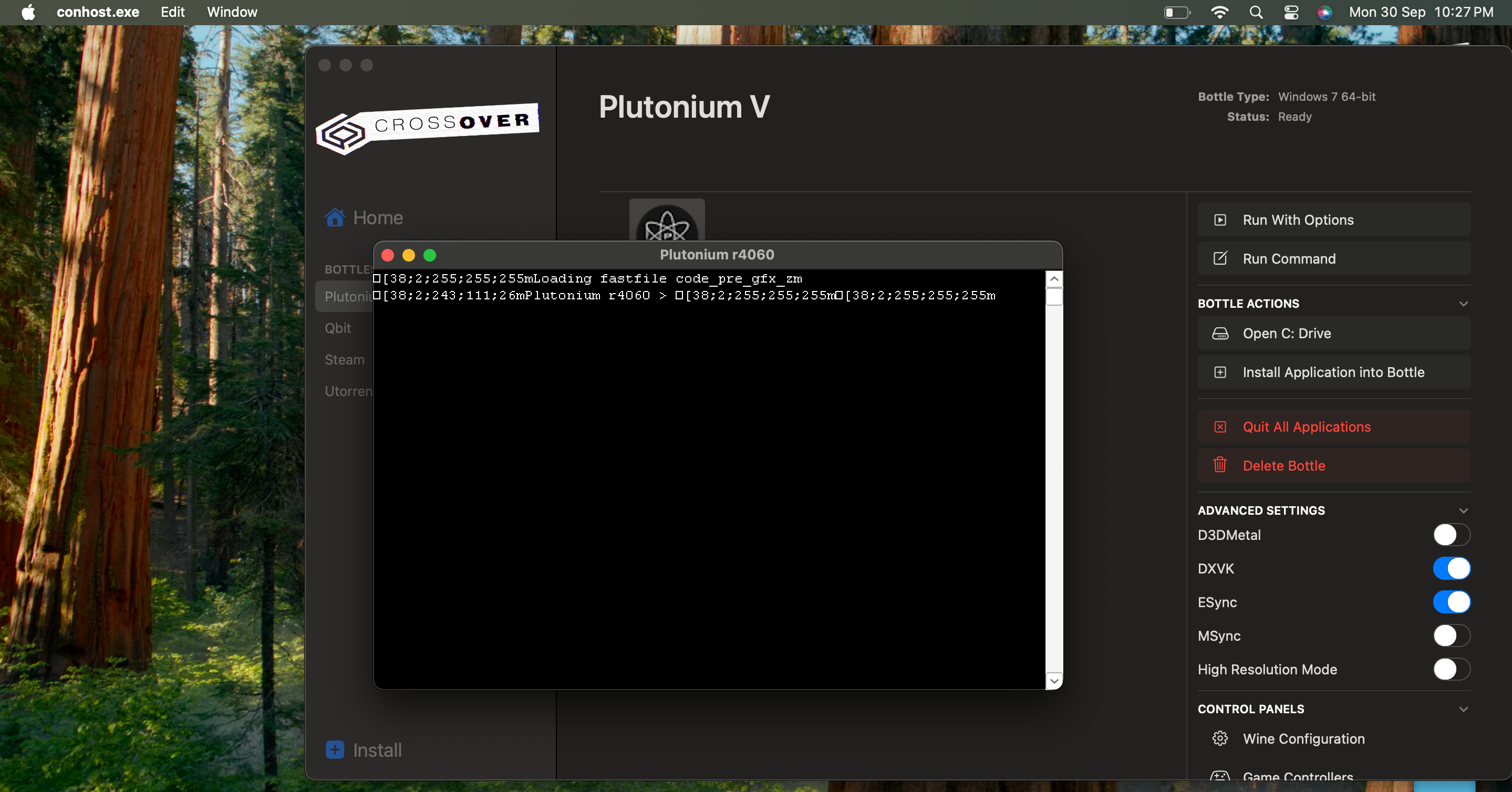Image resolution: width=1512 pixels, height=792 pixels.
Task: Open the Wi-Fi menu bar icon
Action: [x=1220, y=12]
